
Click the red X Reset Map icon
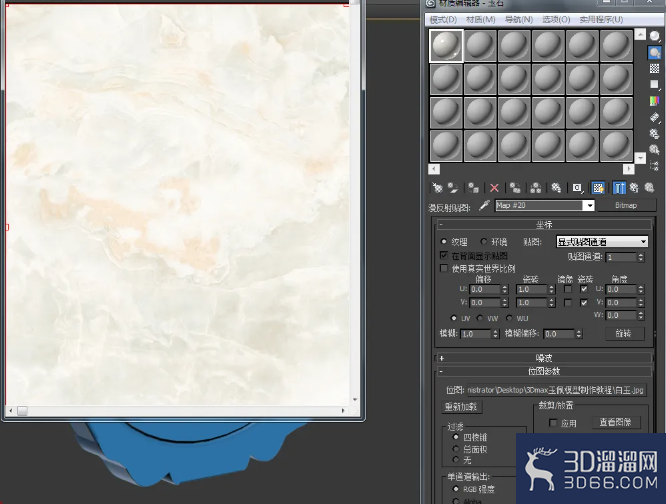(x=494, y=188)
